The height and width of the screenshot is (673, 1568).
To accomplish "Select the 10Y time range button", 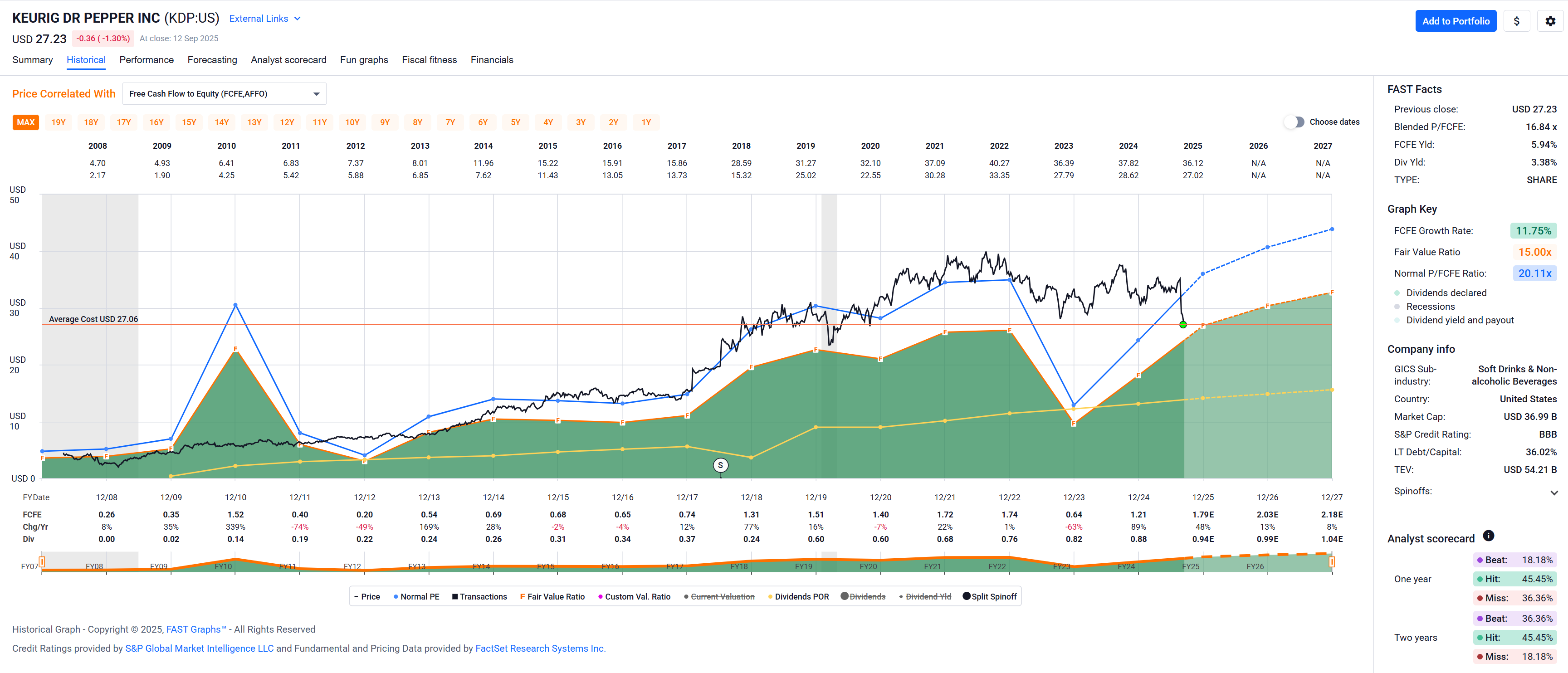I will point(352,122).
